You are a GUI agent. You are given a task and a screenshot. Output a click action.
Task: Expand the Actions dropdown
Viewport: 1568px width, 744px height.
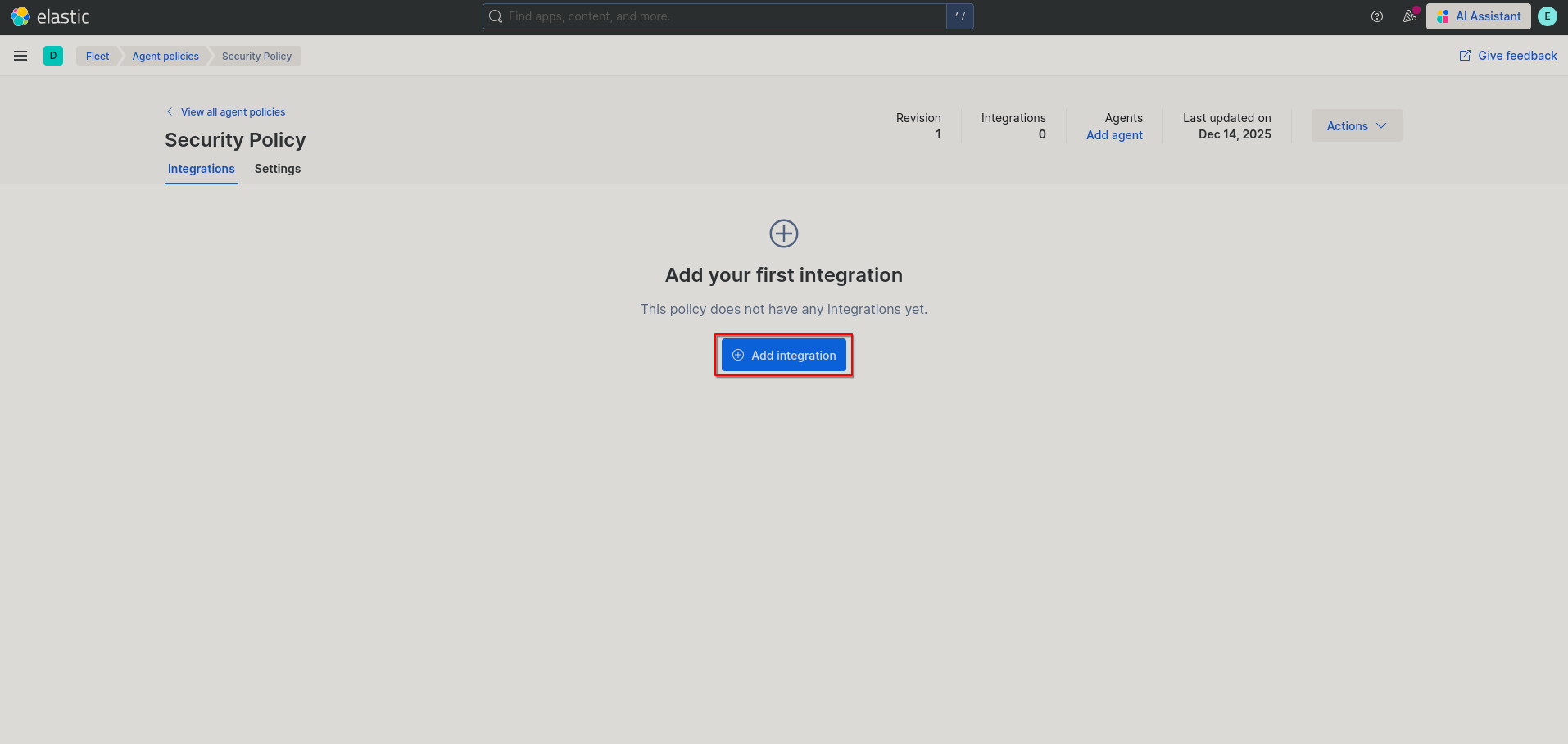tap(1357, 125)
